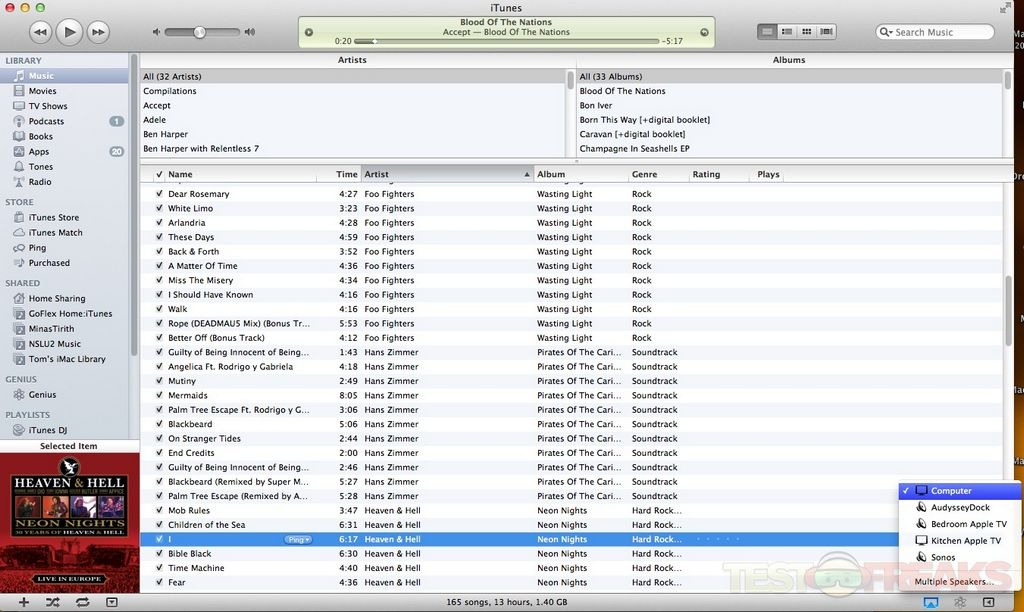Skip to the next track
Screen dimensions: 1024x612
click(98, 32)
